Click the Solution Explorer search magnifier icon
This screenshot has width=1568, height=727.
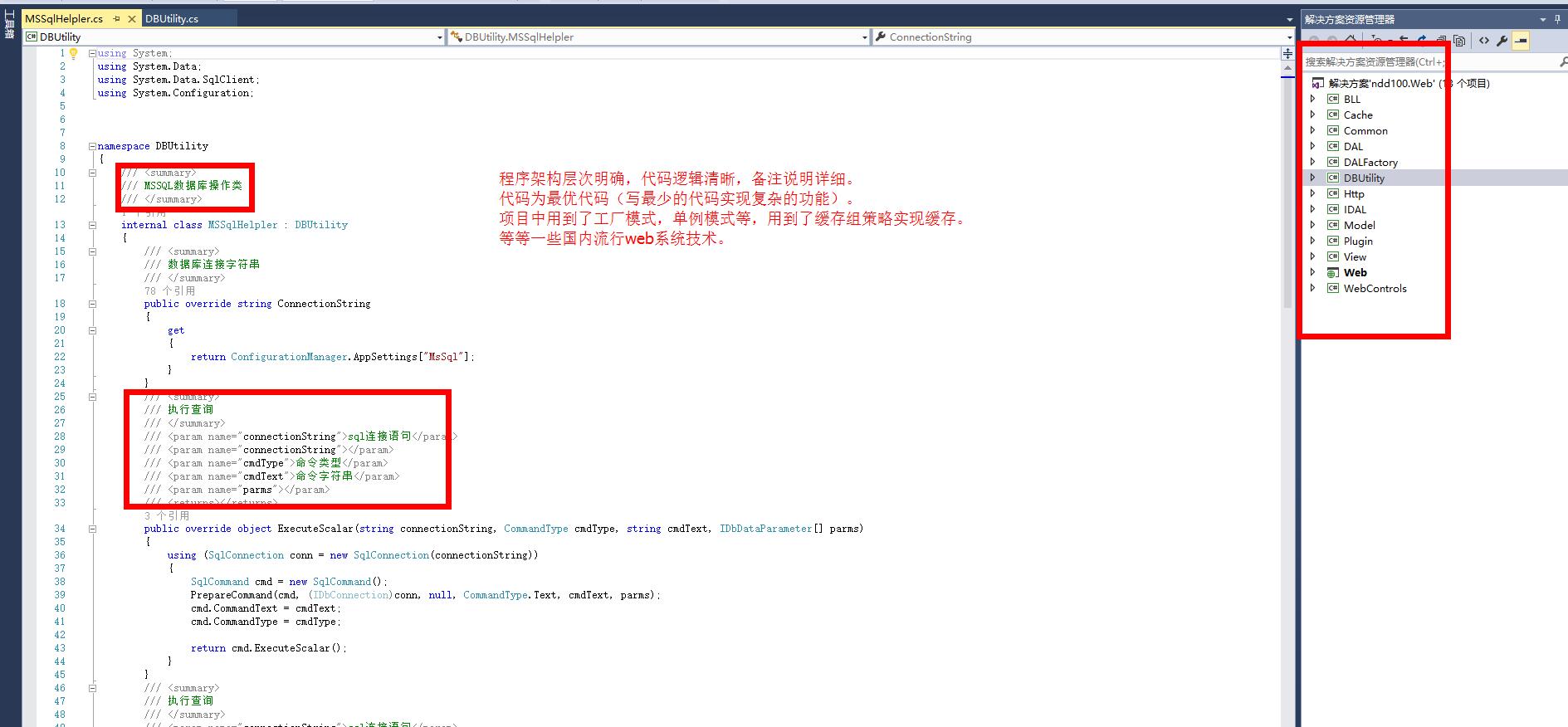click(1562, 61)
